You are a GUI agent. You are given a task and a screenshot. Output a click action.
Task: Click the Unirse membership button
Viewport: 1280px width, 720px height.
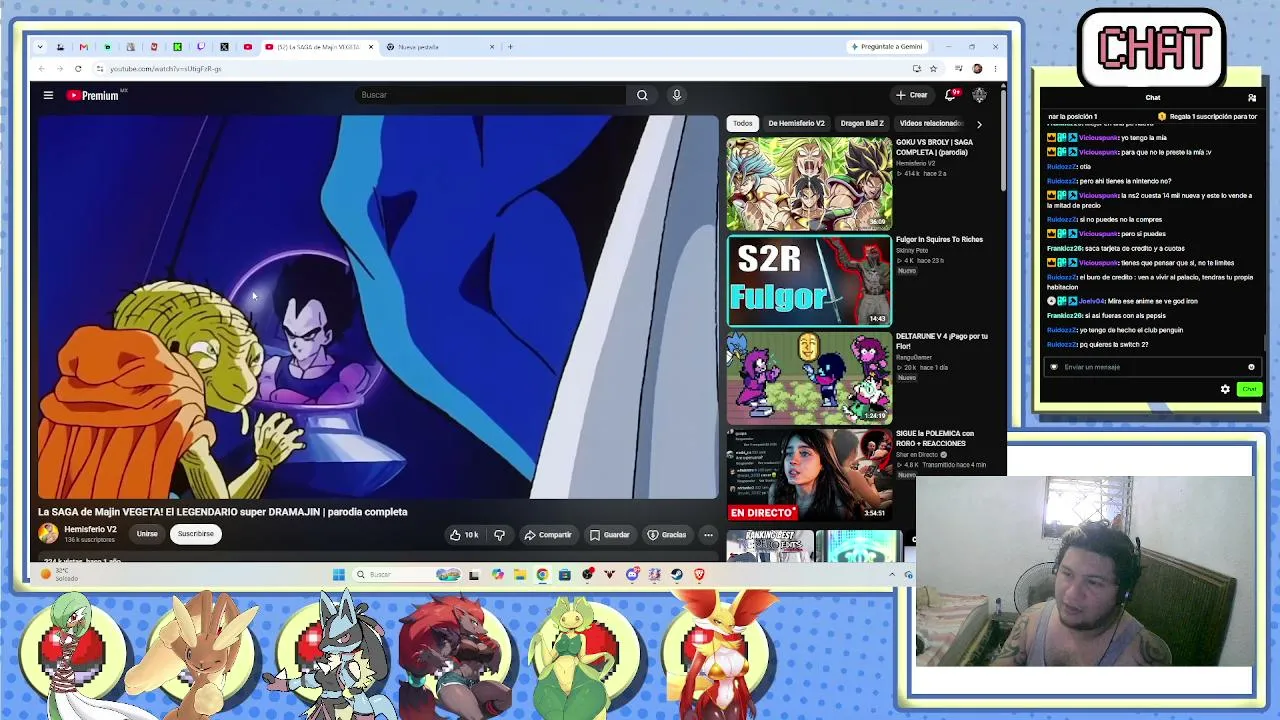click(147, 534)
